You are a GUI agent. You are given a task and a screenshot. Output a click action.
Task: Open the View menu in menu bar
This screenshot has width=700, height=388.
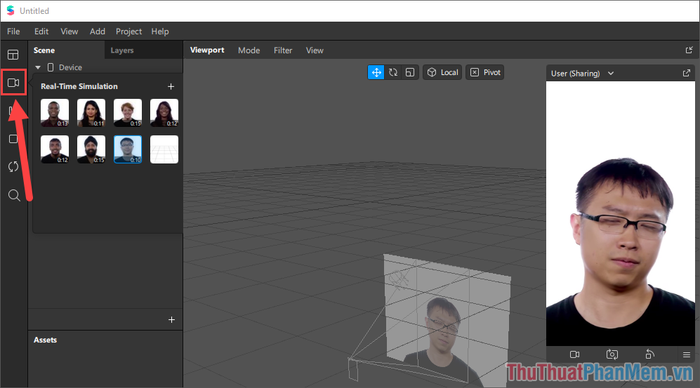click(x=69, y=32)
